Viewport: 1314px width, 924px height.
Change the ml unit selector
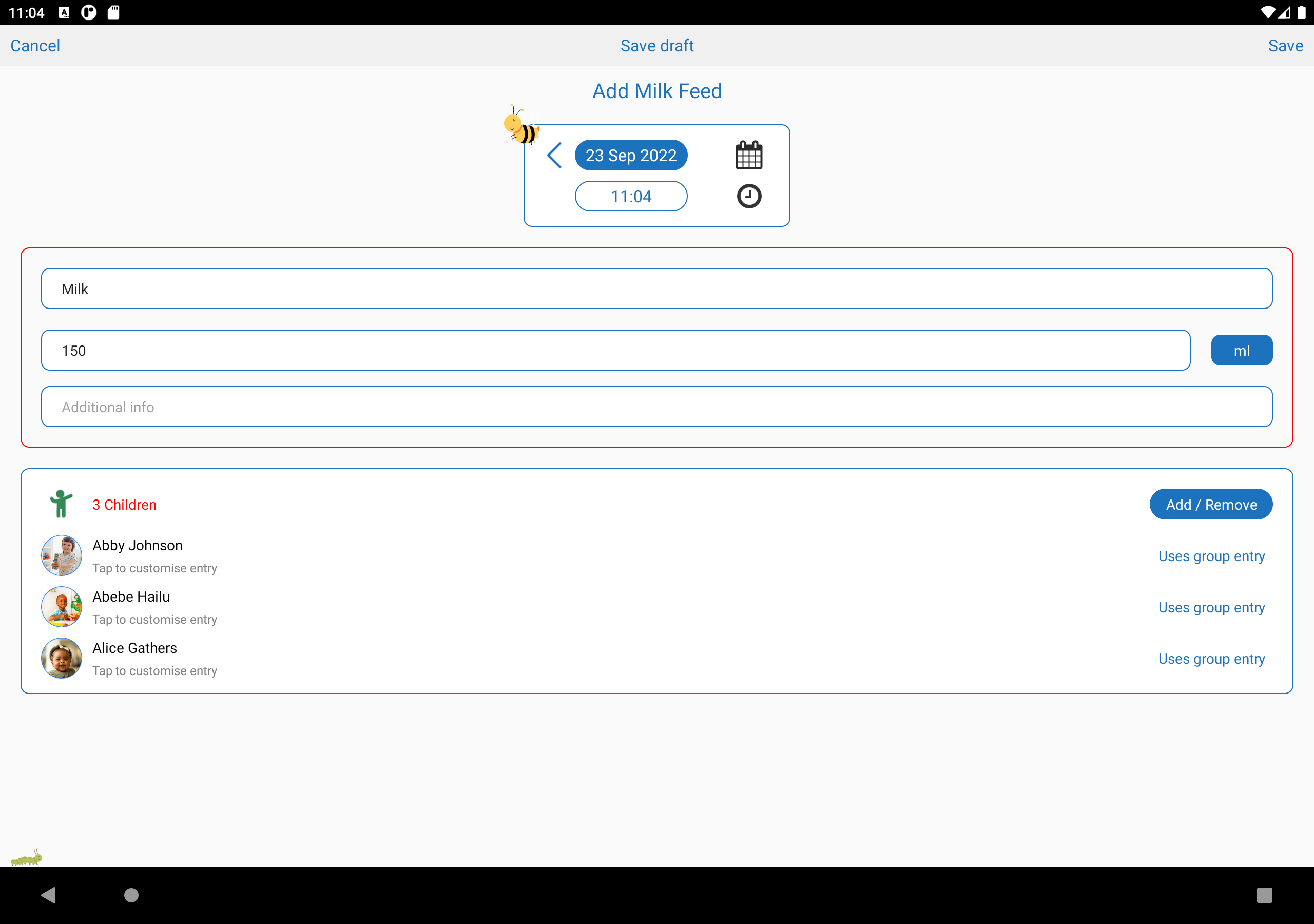point(1241,351)
